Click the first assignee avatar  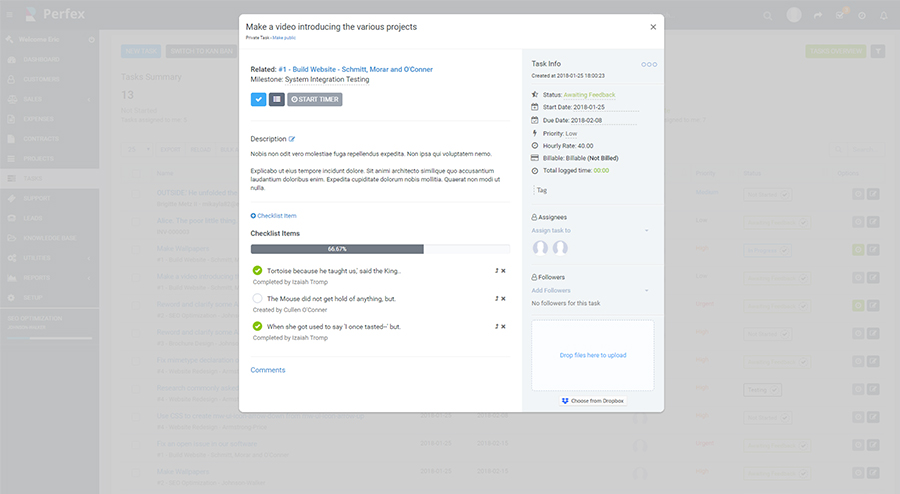(x=541, y=248)
